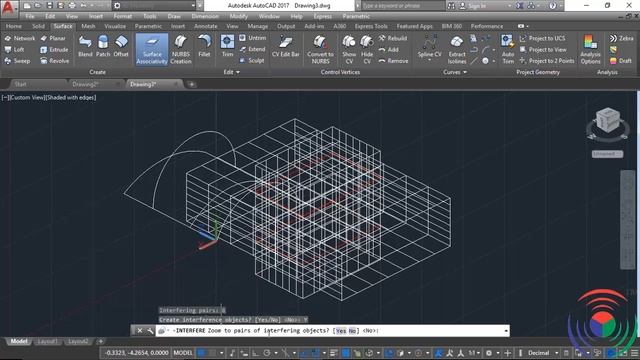Click the ViewCube in the viewport

(607, 120)
